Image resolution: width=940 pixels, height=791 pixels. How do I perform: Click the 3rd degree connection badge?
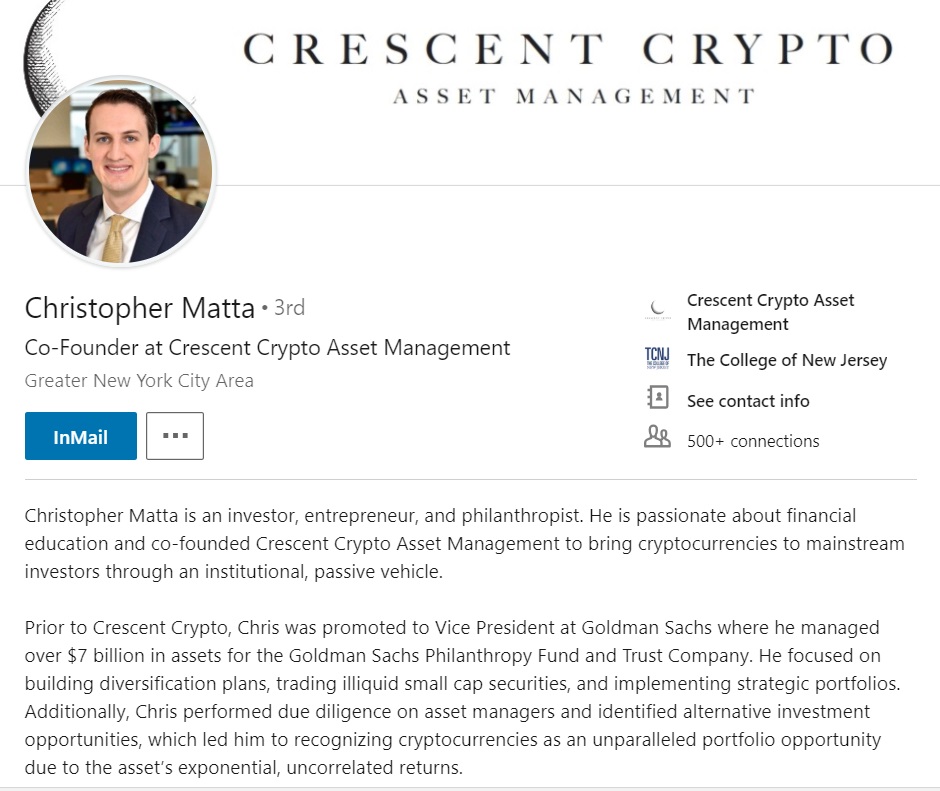coord(289,308)
